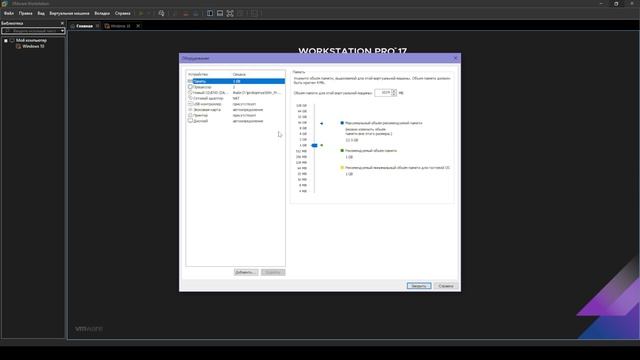Open the snapshot manager toolbar icon
The height and width of the screenshot is (360, 640).
(196, 13)
